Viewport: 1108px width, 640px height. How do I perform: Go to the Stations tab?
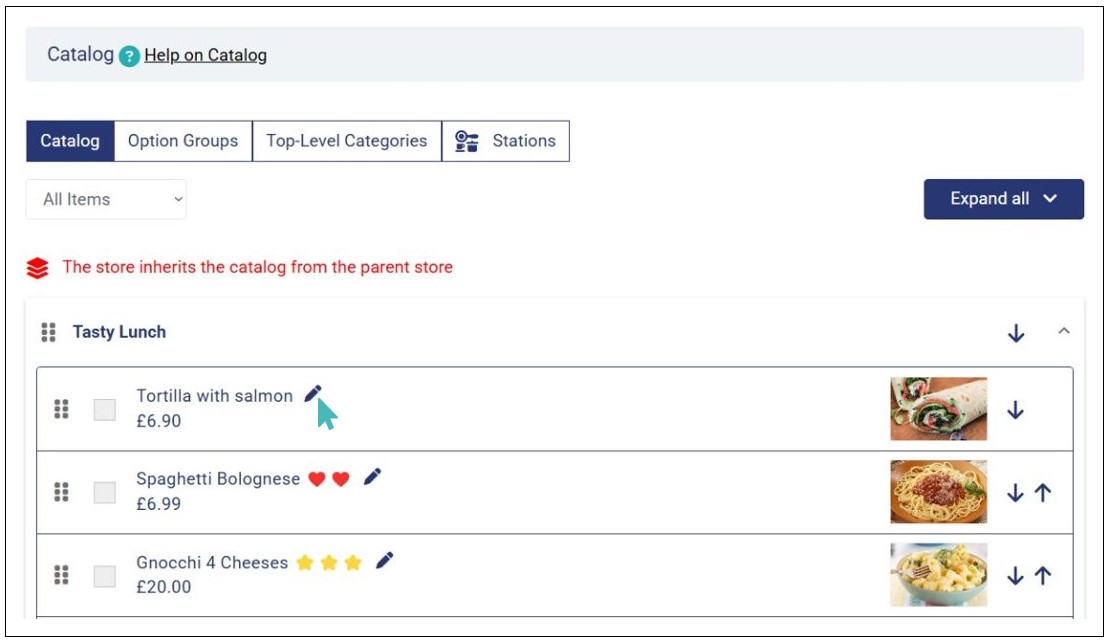(x=506, y=141)
